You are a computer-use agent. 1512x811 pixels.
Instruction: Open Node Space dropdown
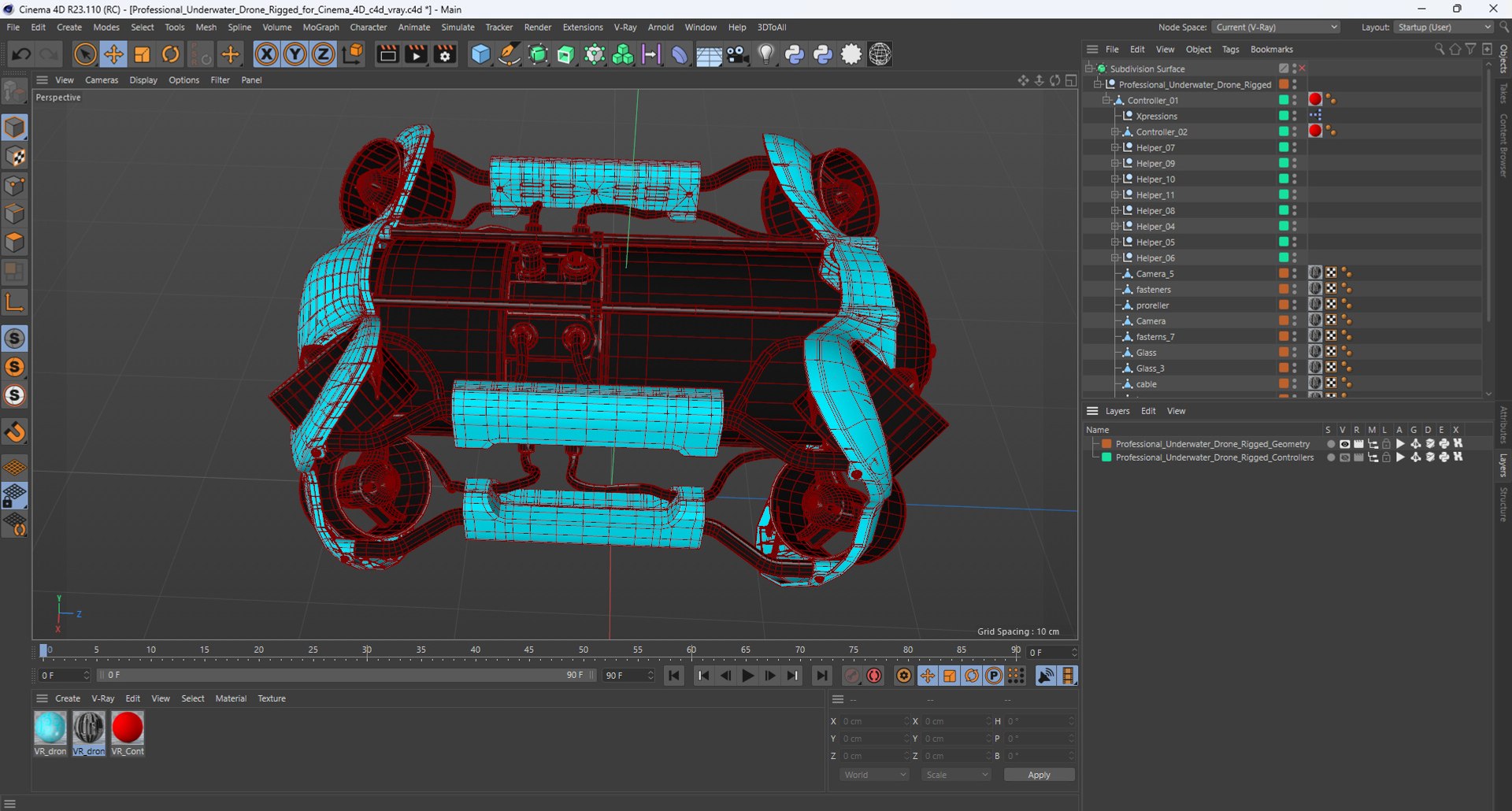tap(1275, 27)
